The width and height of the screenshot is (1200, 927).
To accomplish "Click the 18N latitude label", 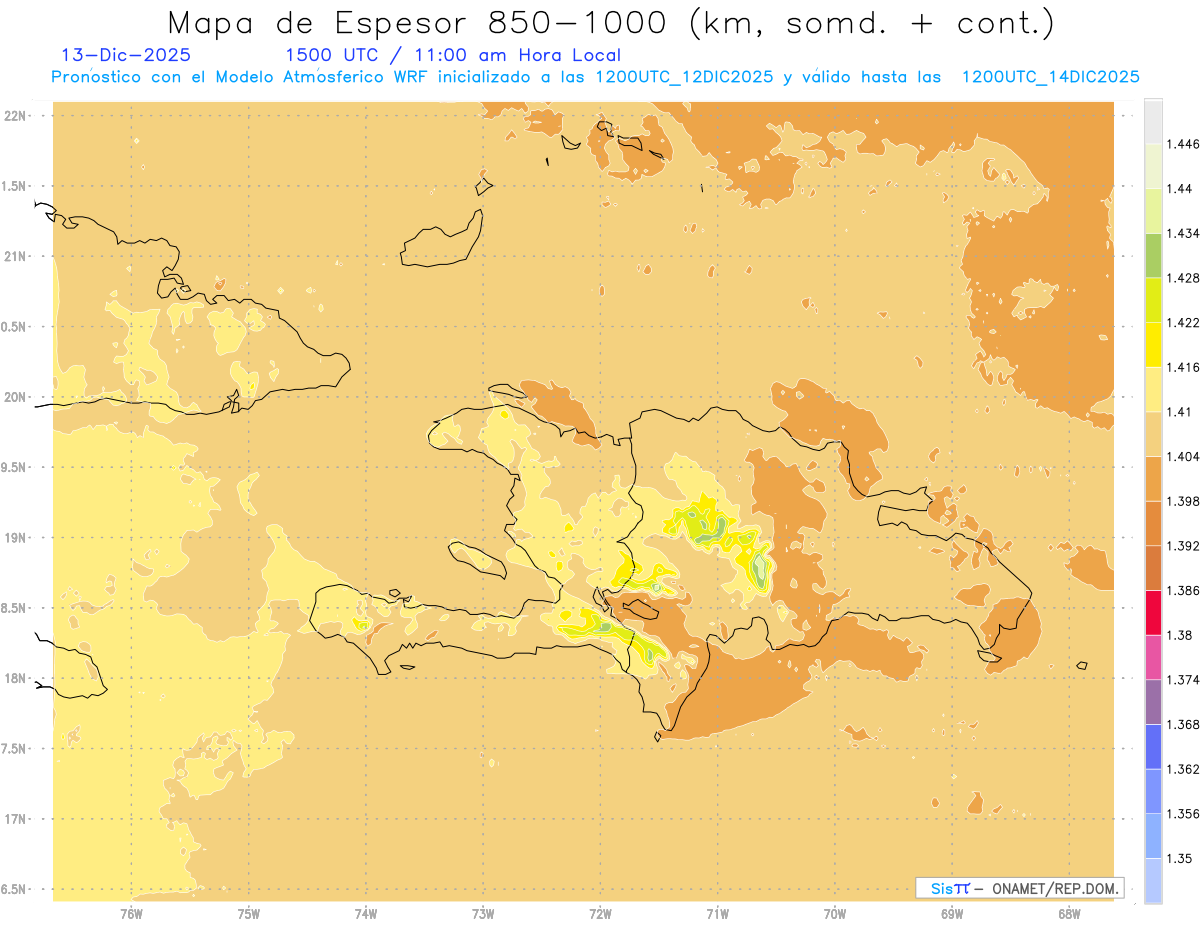I will click(x=14, y=678).
